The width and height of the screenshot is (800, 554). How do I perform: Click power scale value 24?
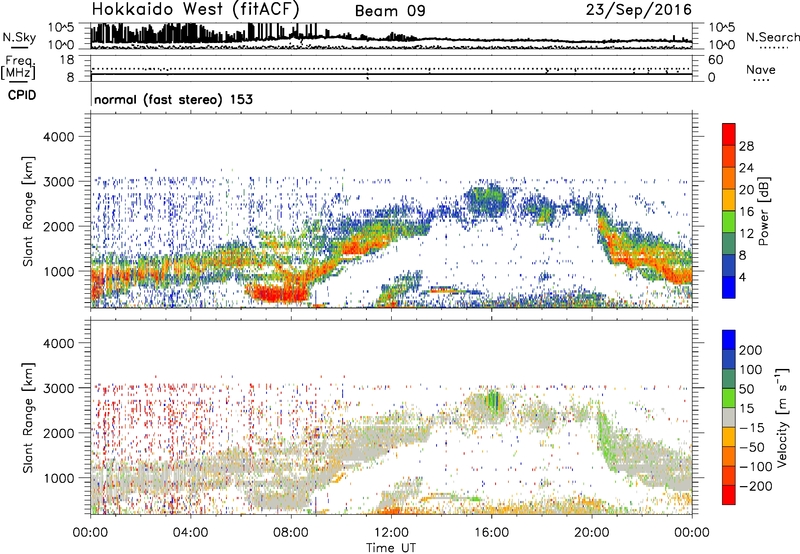pyautogui.click(x=746, y=168)
